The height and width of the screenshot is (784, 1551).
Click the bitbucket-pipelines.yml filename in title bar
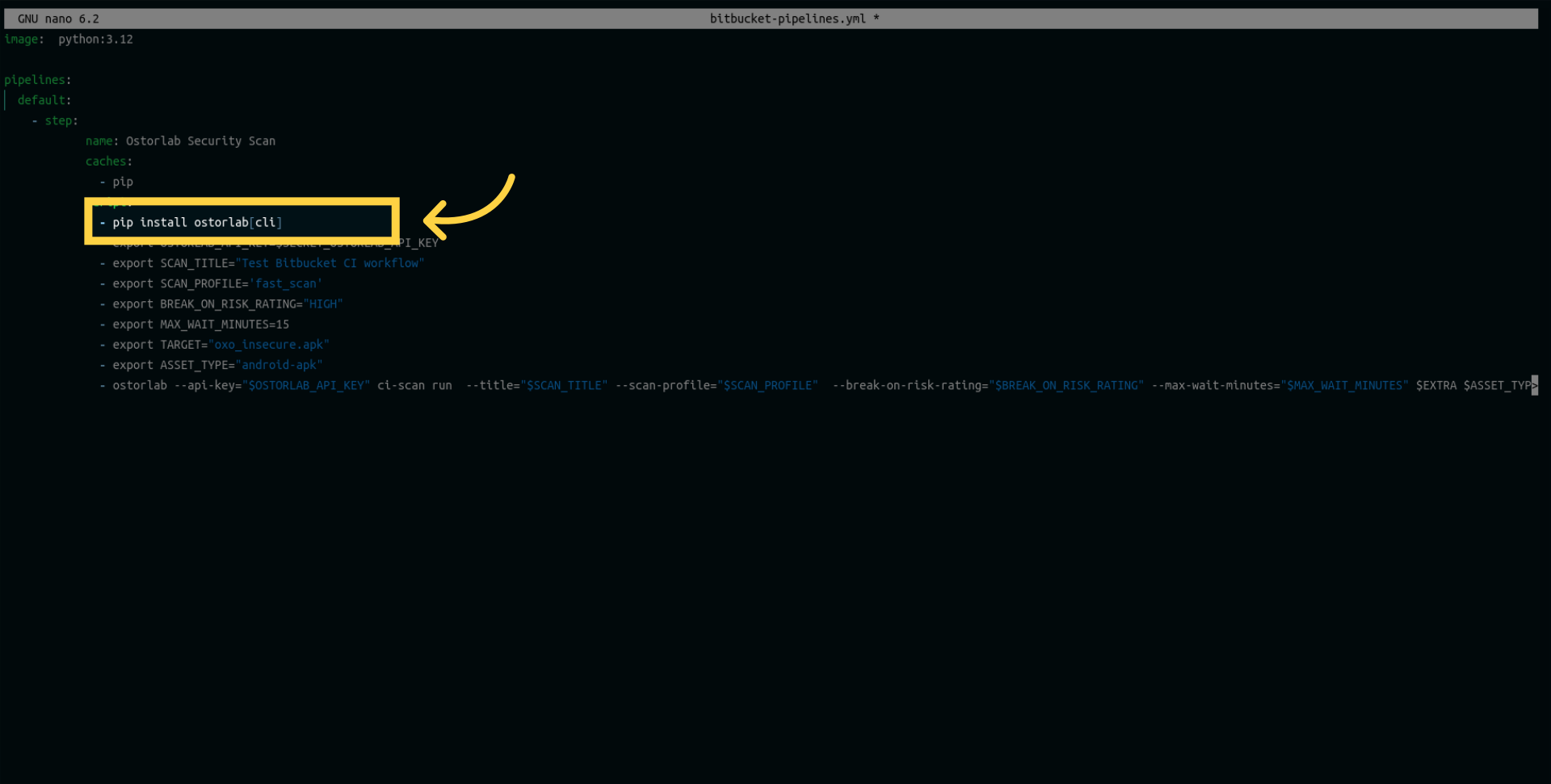tap(788, 19)
